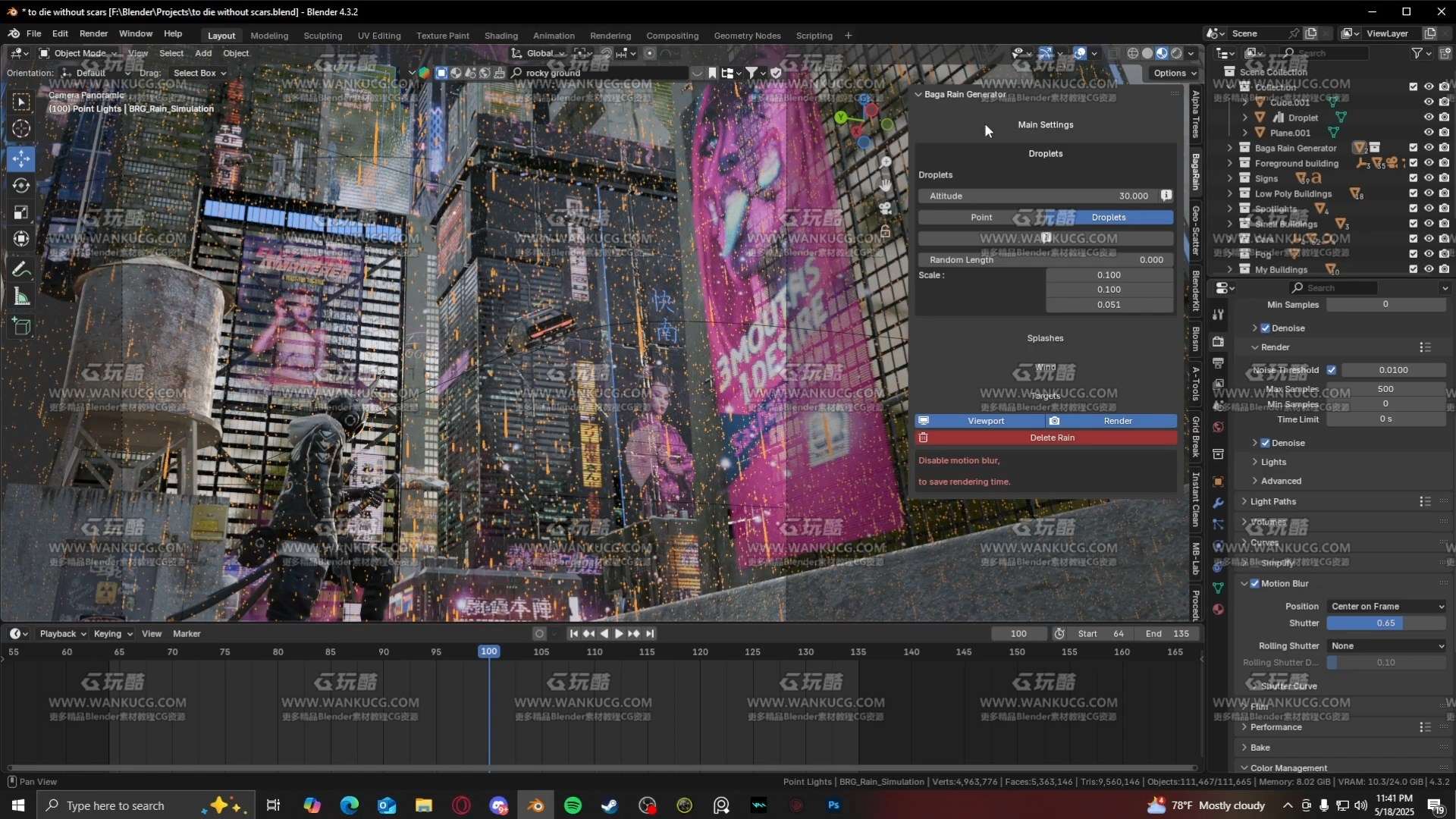The width and height of the screenshot is (1456, 819).
Task: Select the Measure tool
Action: (21, 297)
